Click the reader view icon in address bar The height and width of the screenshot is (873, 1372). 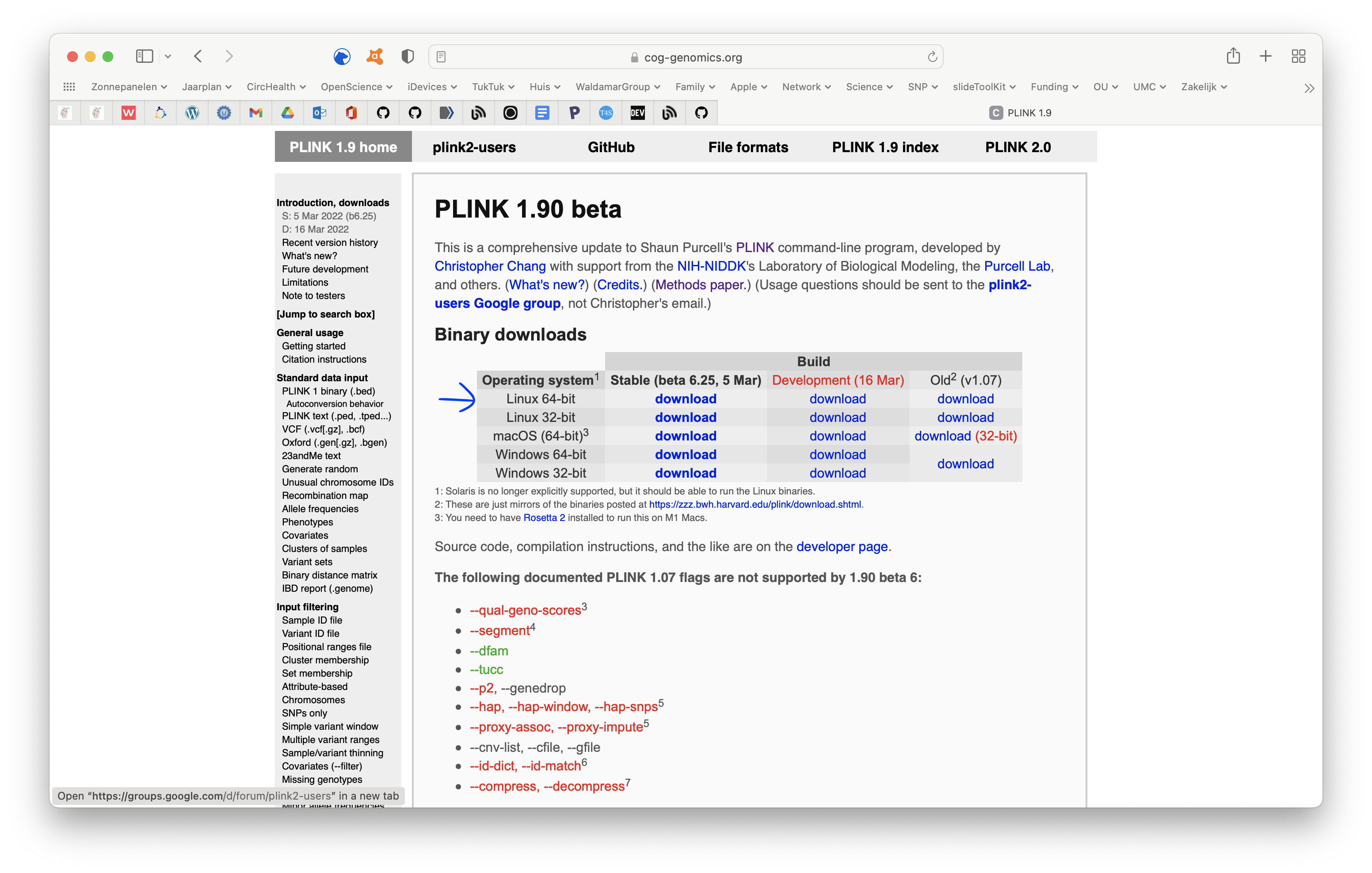tap(441, 57)
